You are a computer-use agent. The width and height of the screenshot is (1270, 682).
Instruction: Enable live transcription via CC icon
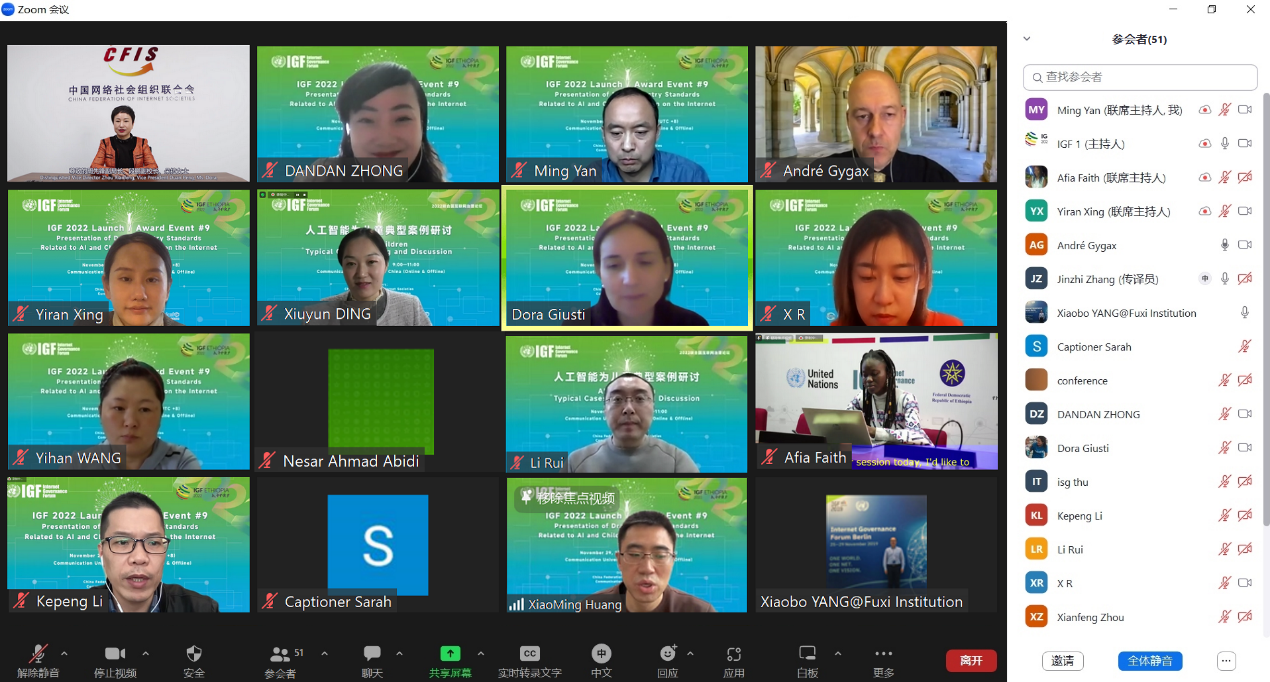[x=530, y=654]
